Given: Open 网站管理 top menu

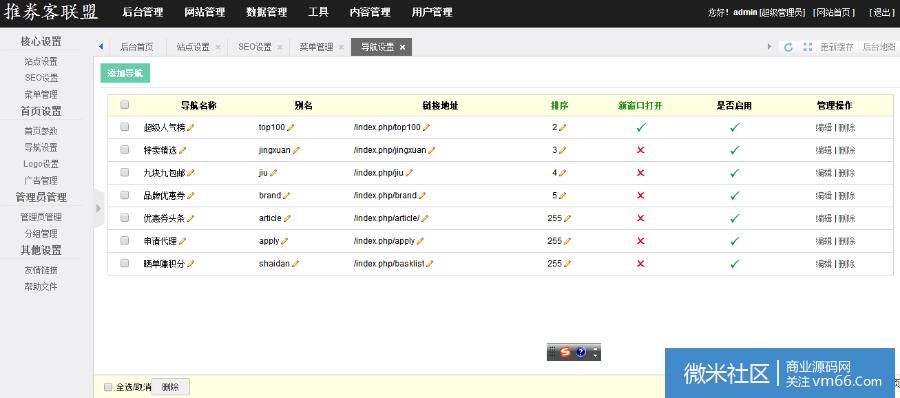Looking at the screenshot, I should coord(205,12).
